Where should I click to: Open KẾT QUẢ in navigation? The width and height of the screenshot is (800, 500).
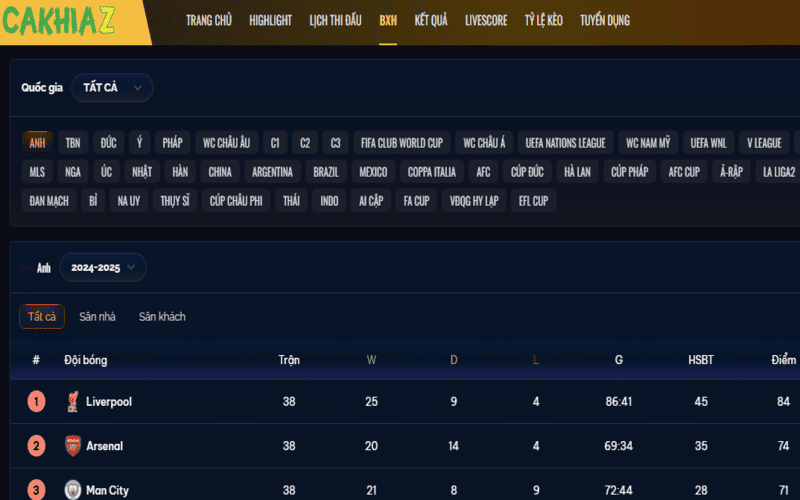431,20
